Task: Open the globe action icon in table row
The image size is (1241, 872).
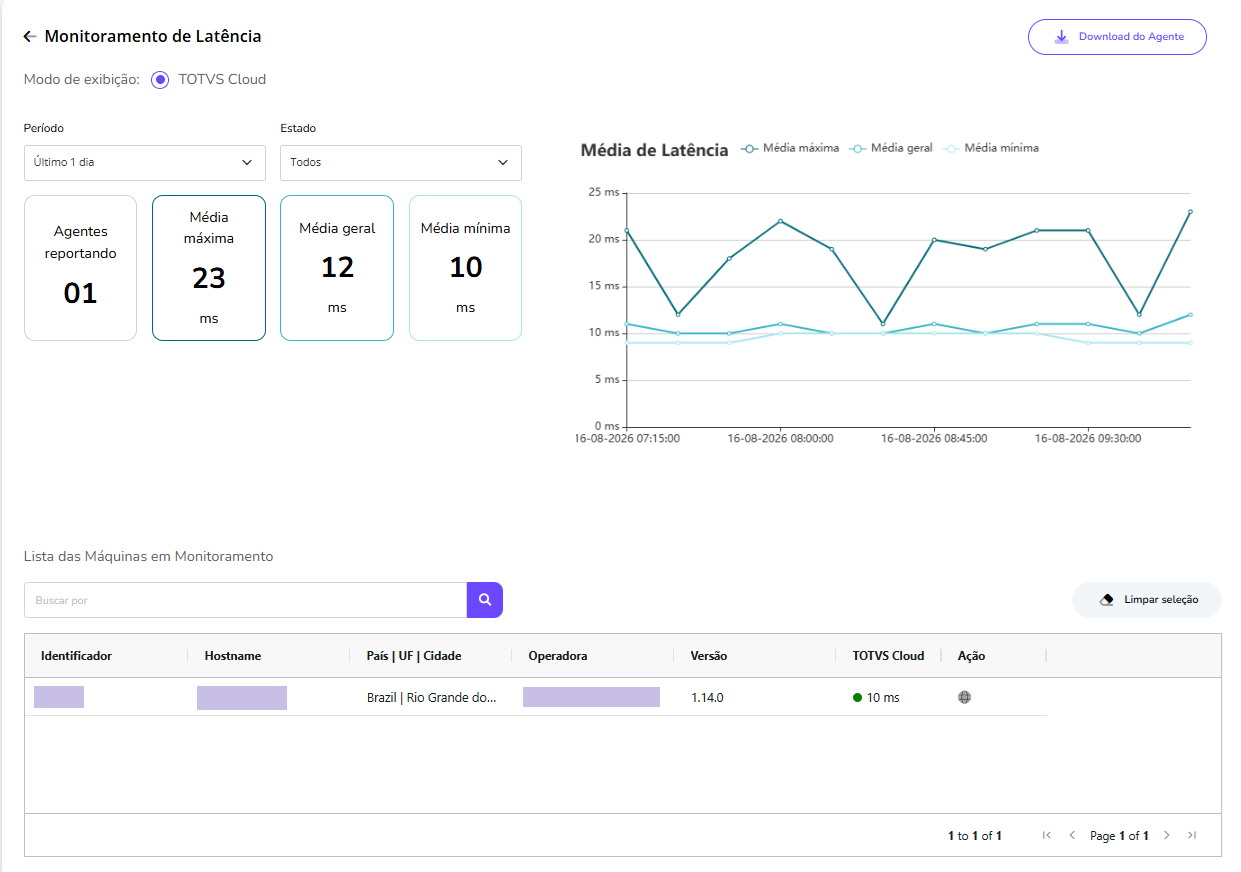Action: 964,697
